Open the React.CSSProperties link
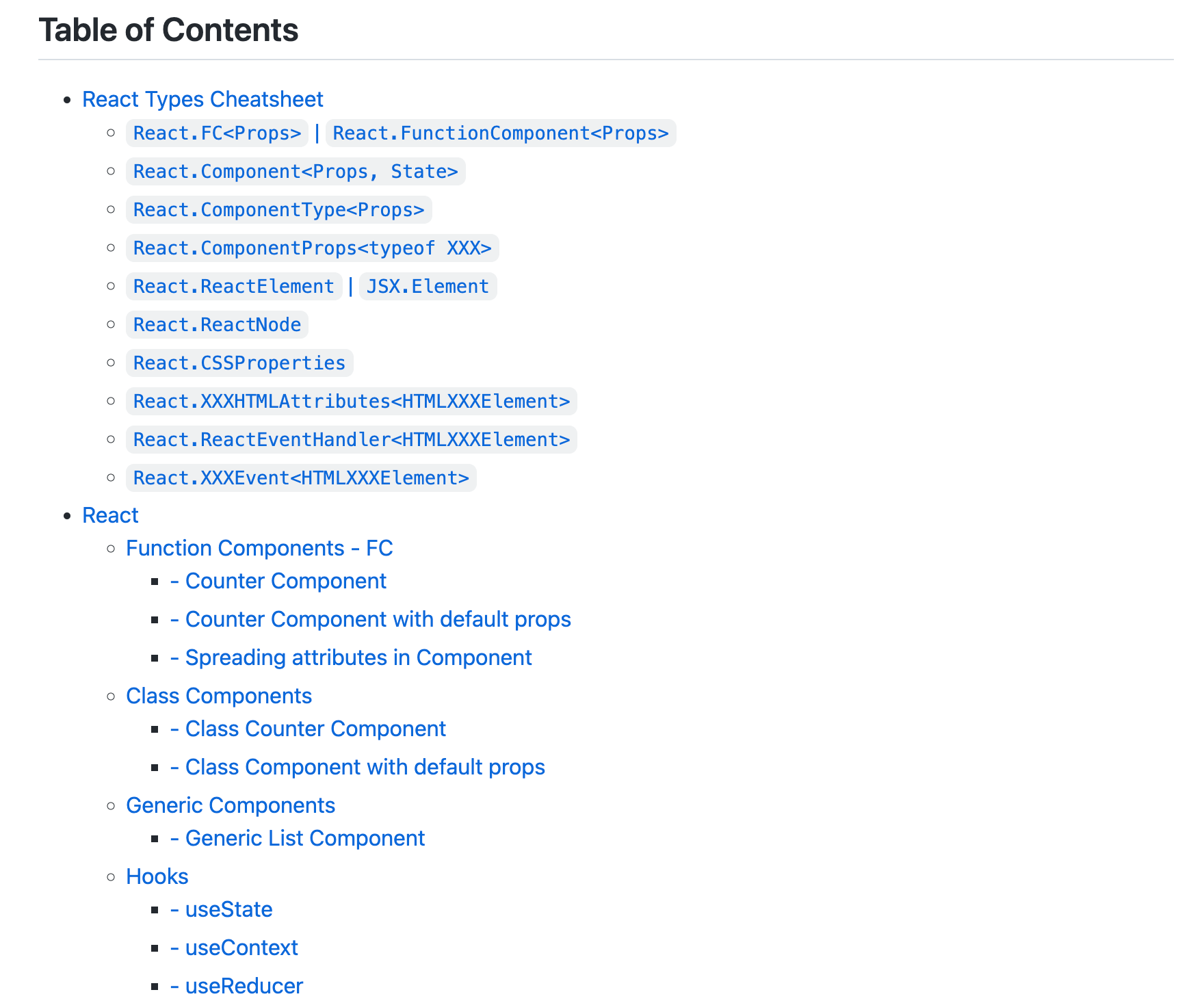Screen dimensions: 1204x1003 [239, 363]
